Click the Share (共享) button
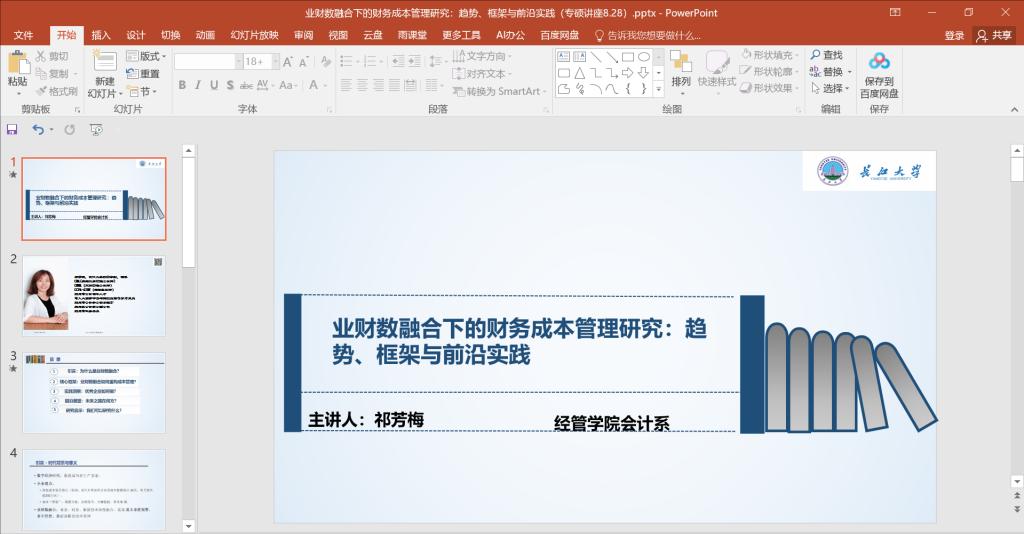Viewport: 1024px width, 534px height. point(994,35)
